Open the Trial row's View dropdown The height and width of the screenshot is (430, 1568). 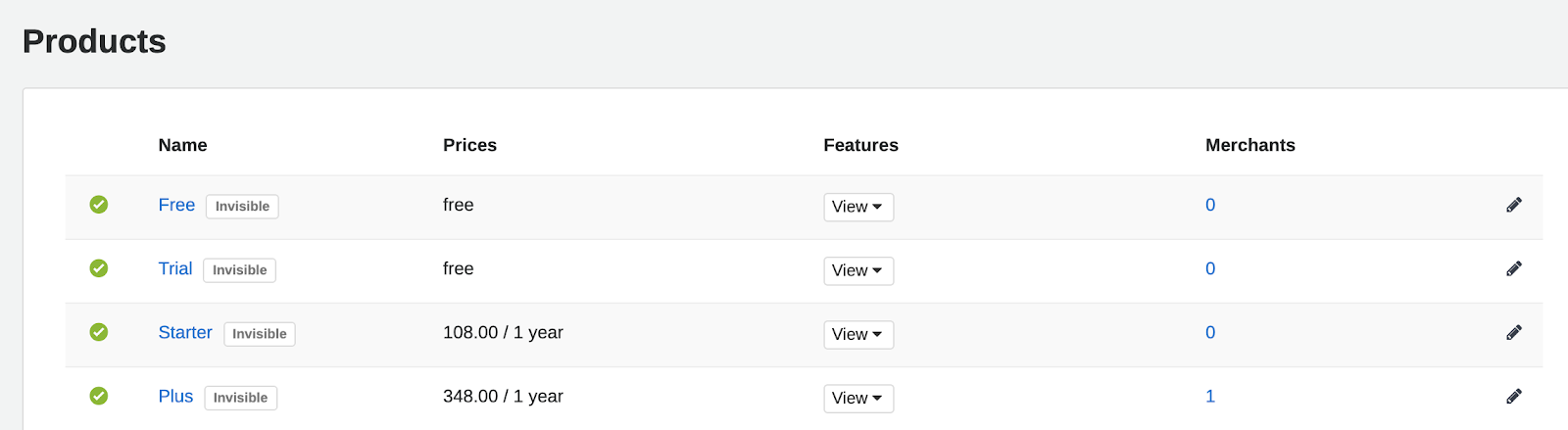point(857,270)
